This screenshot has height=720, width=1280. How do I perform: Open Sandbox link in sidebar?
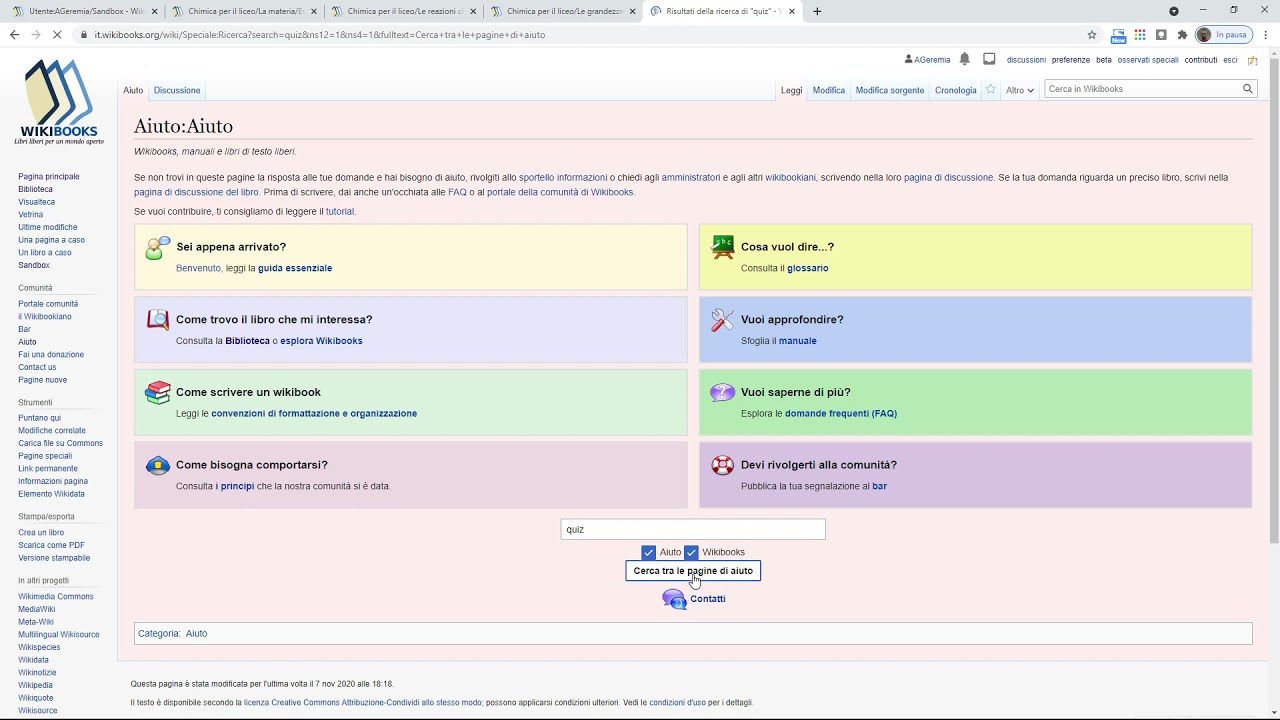pyautogui.click(x=34, y=265)
